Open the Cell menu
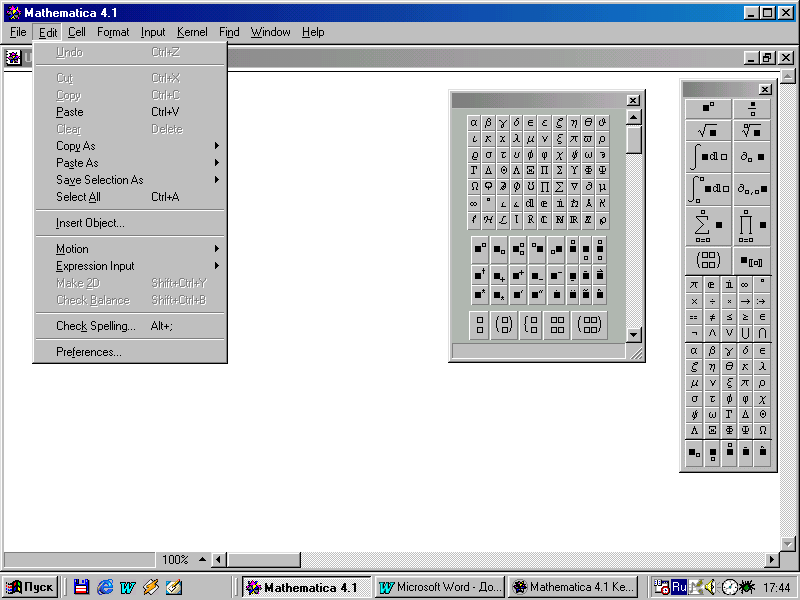 (77, 32)
